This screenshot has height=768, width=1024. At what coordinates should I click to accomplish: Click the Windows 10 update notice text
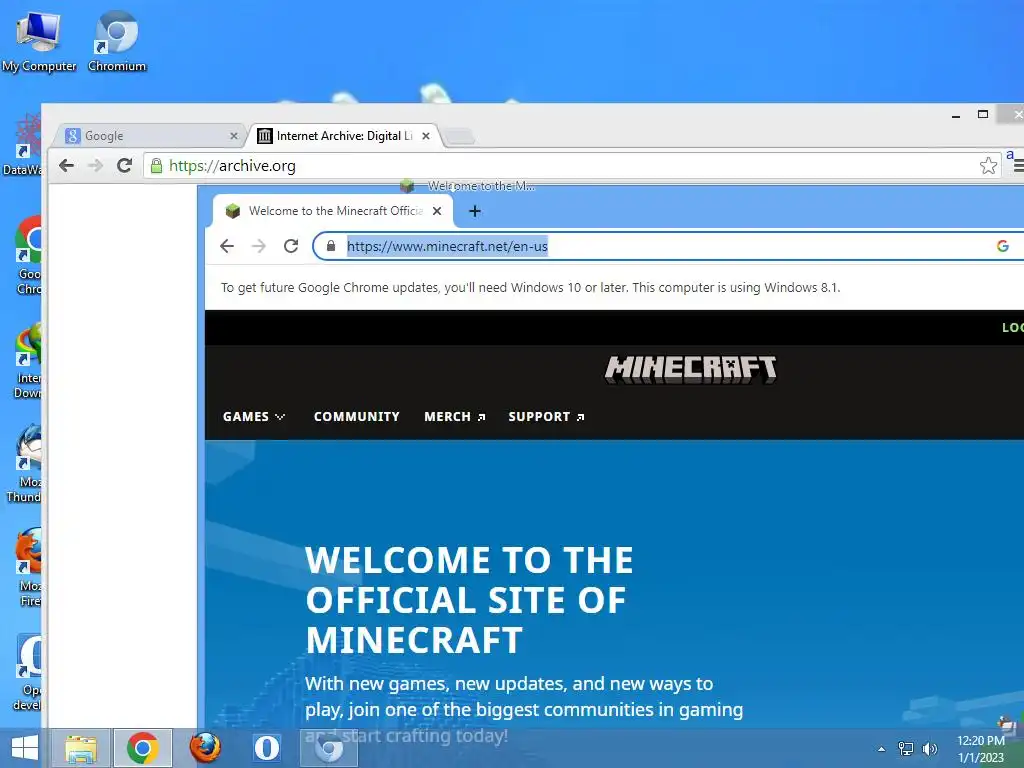click(x=530, y=287)
